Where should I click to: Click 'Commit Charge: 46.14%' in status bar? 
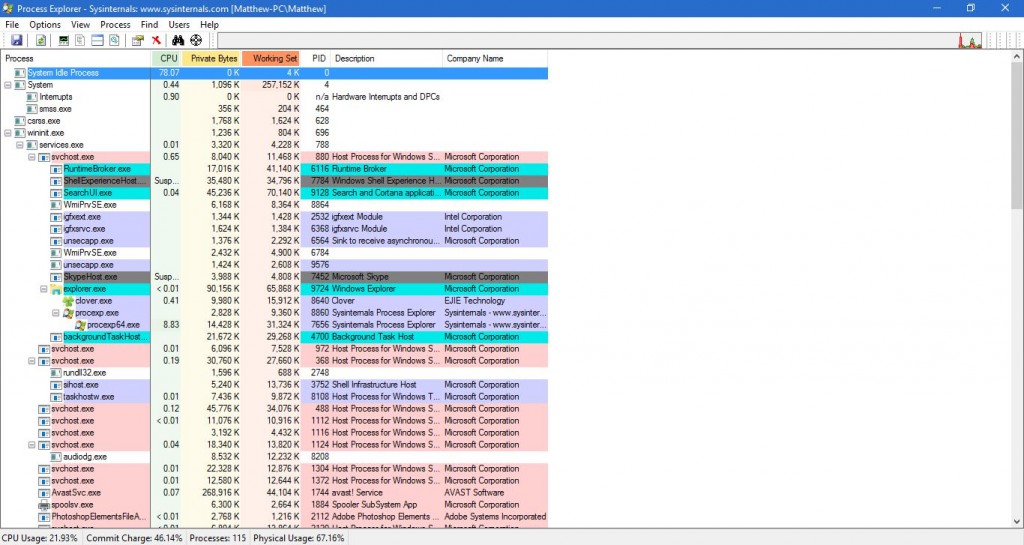click(x=135, y=538)
